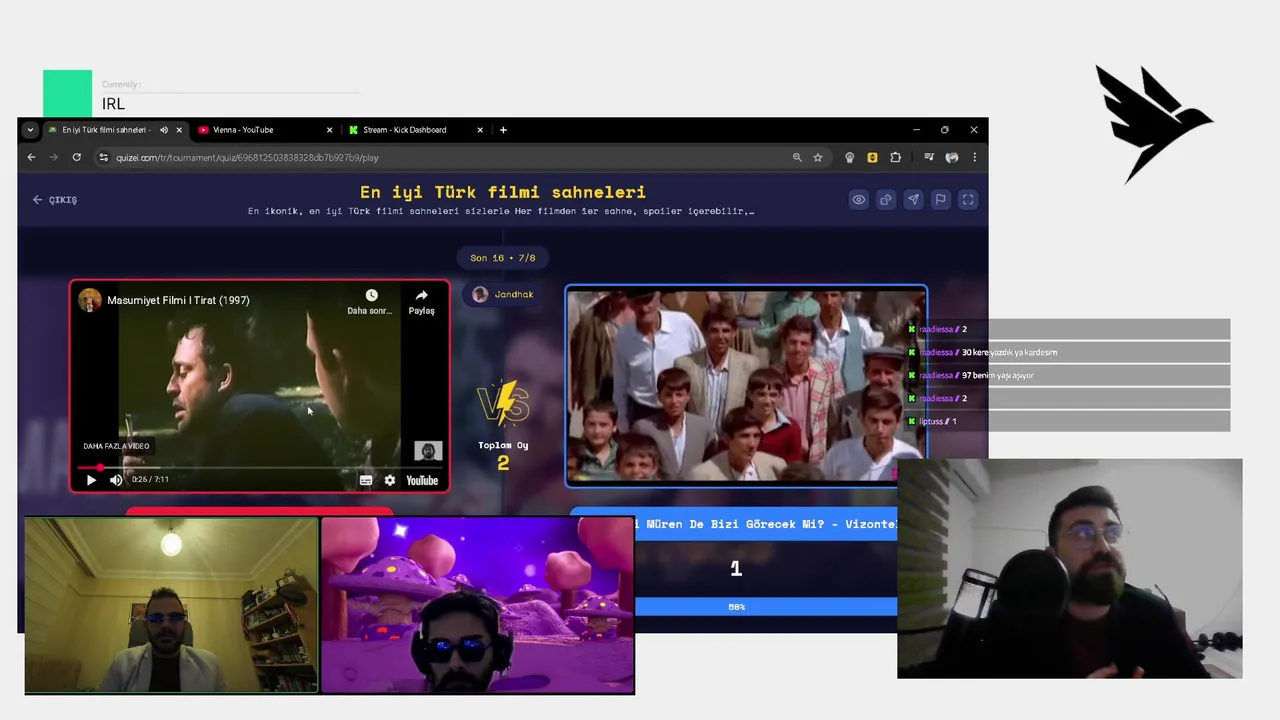Screen dimensions: 1280x720
Task: Click the YouTube logo in player
Action: tap(422, 480)
